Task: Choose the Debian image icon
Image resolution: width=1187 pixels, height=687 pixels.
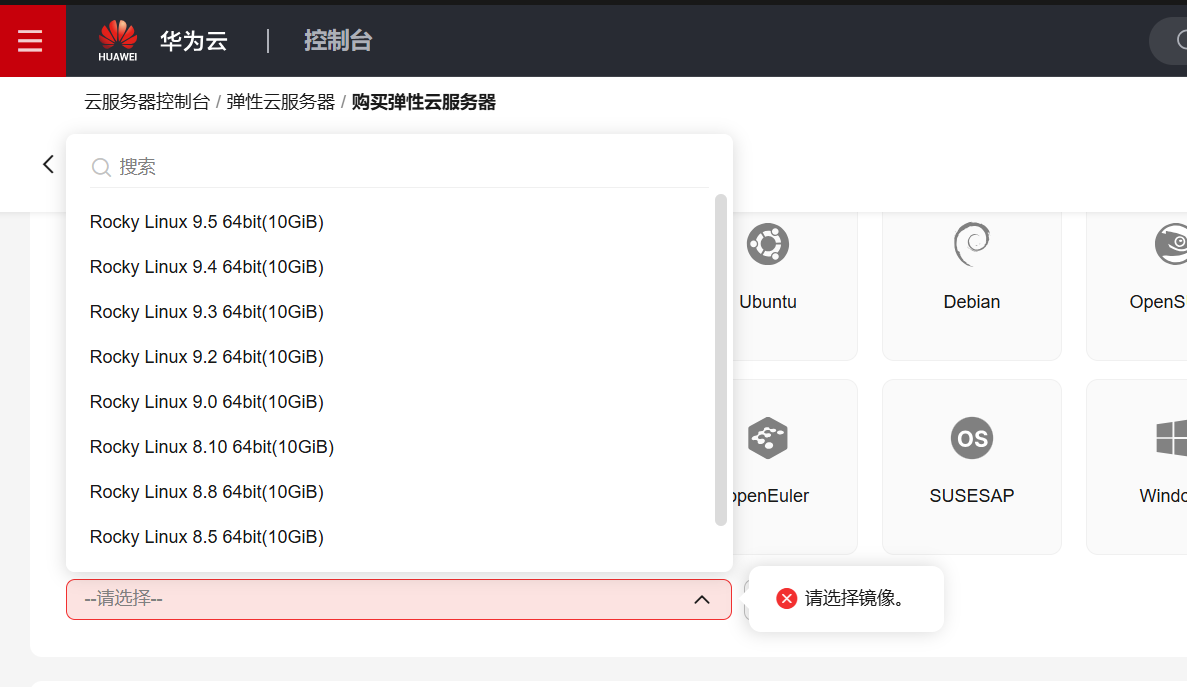Action: [972, 244]
